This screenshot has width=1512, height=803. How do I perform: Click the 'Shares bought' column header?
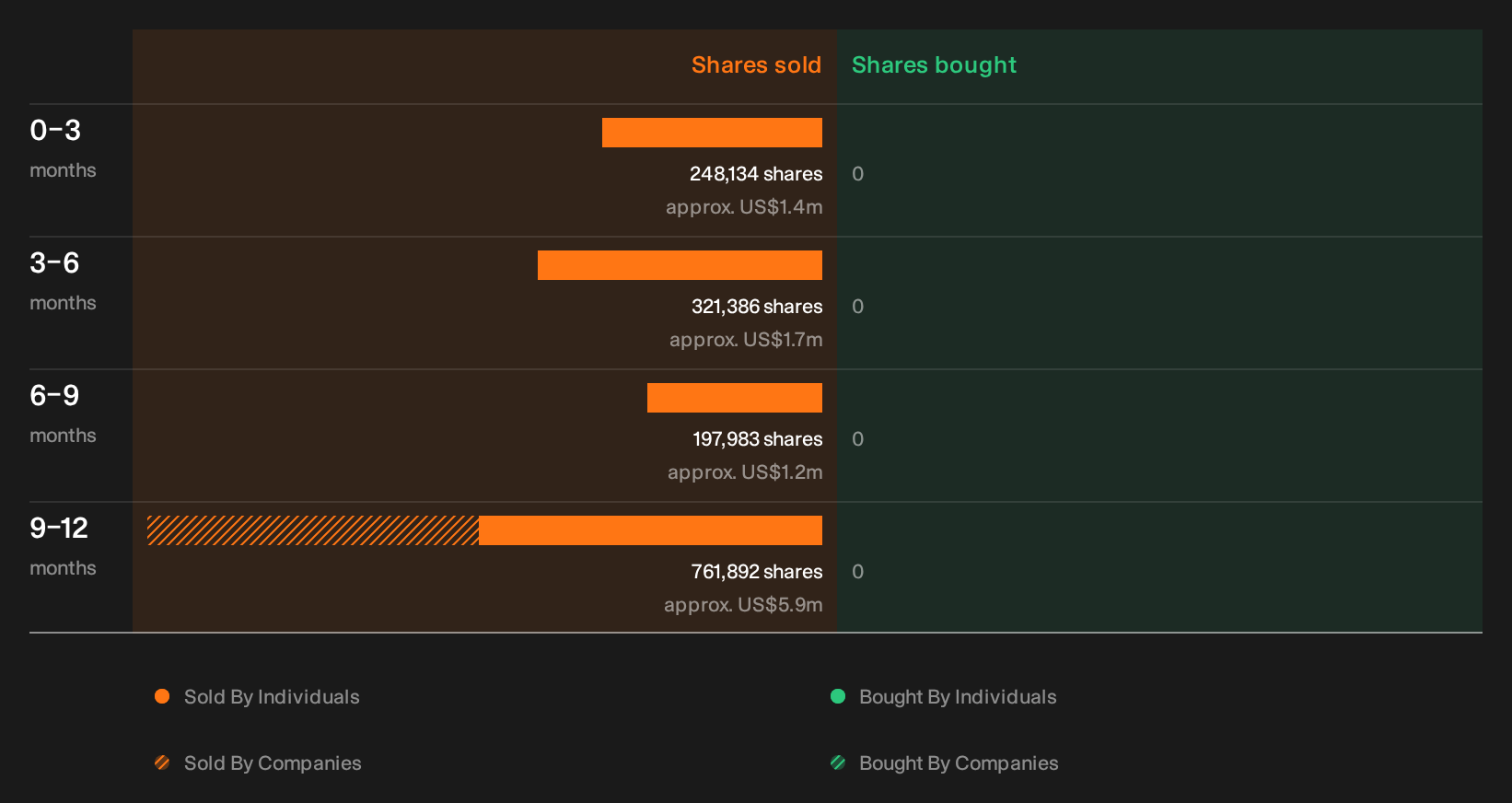934,65
